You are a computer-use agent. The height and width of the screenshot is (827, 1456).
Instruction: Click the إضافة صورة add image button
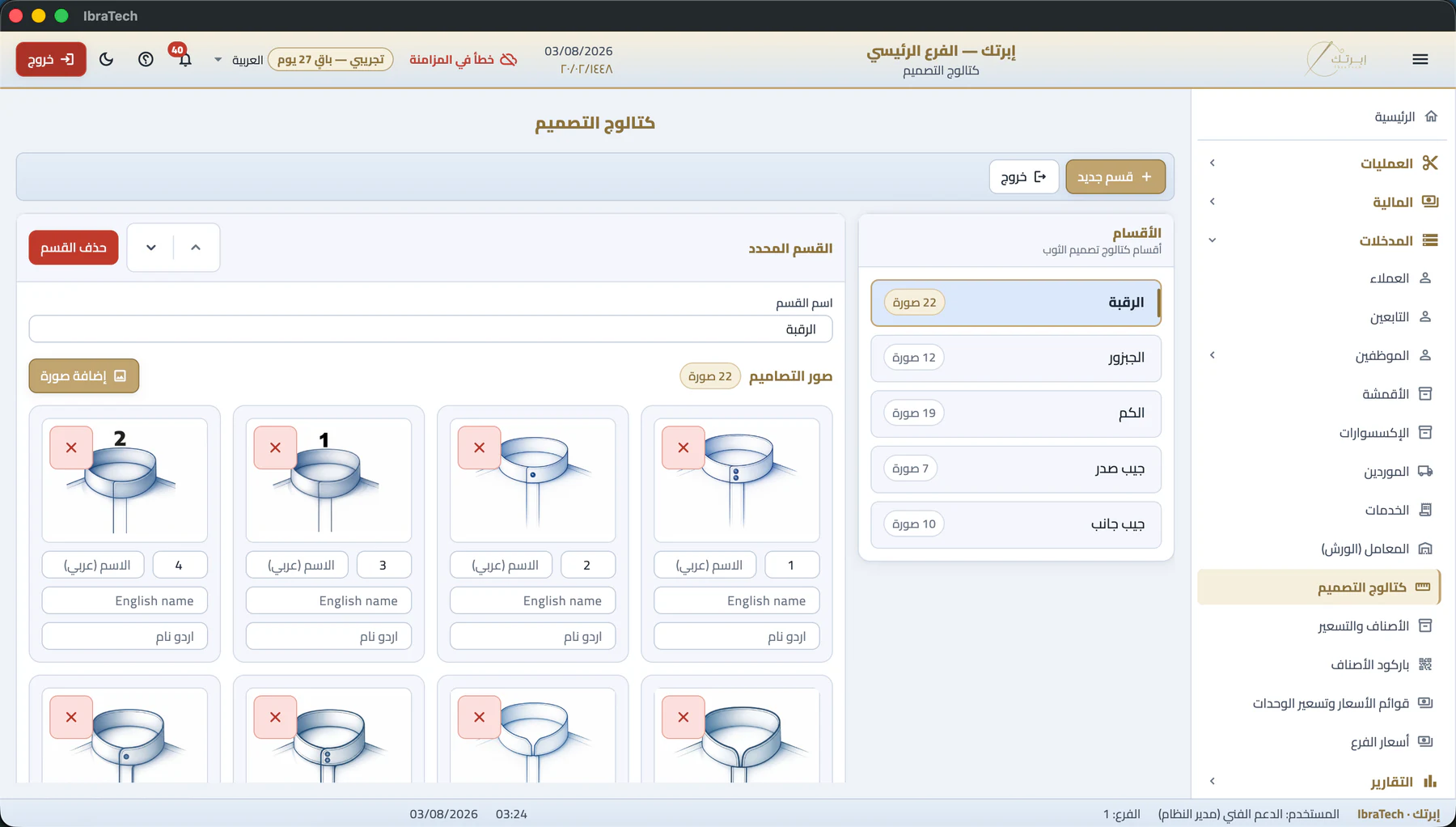pyautogui.click(x=84, y=375)
